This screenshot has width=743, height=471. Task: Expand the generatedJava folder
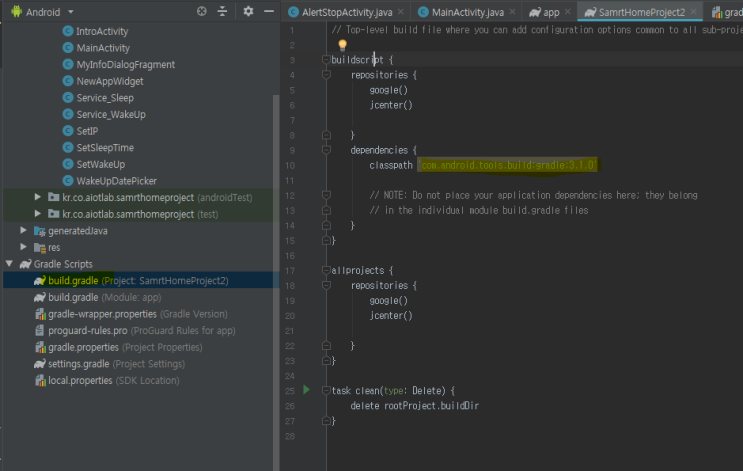pyautogui.click(x=23, y=230)
